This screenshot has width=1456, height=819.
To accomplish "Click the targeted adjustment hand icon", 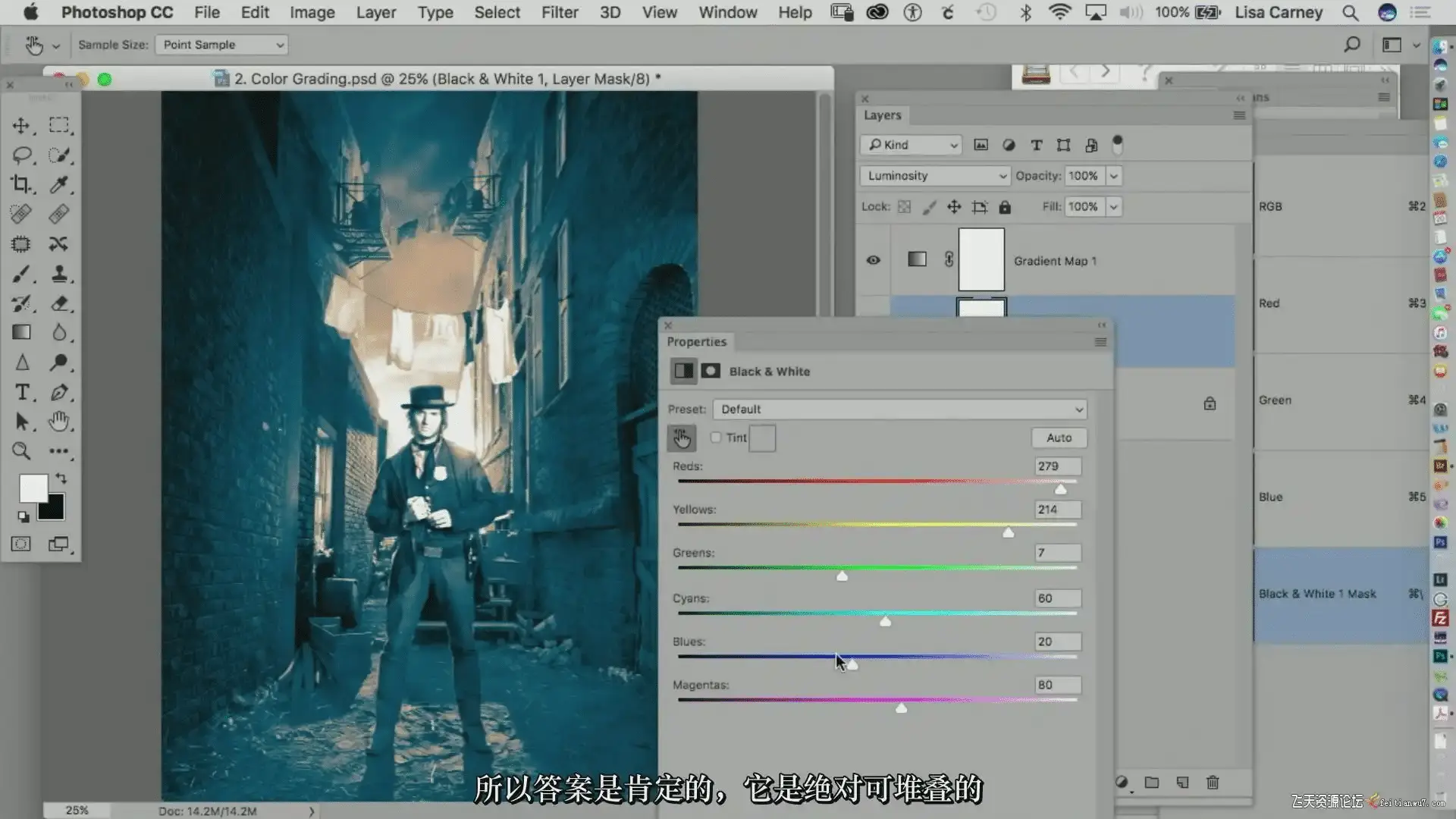I will pos(681,438).
